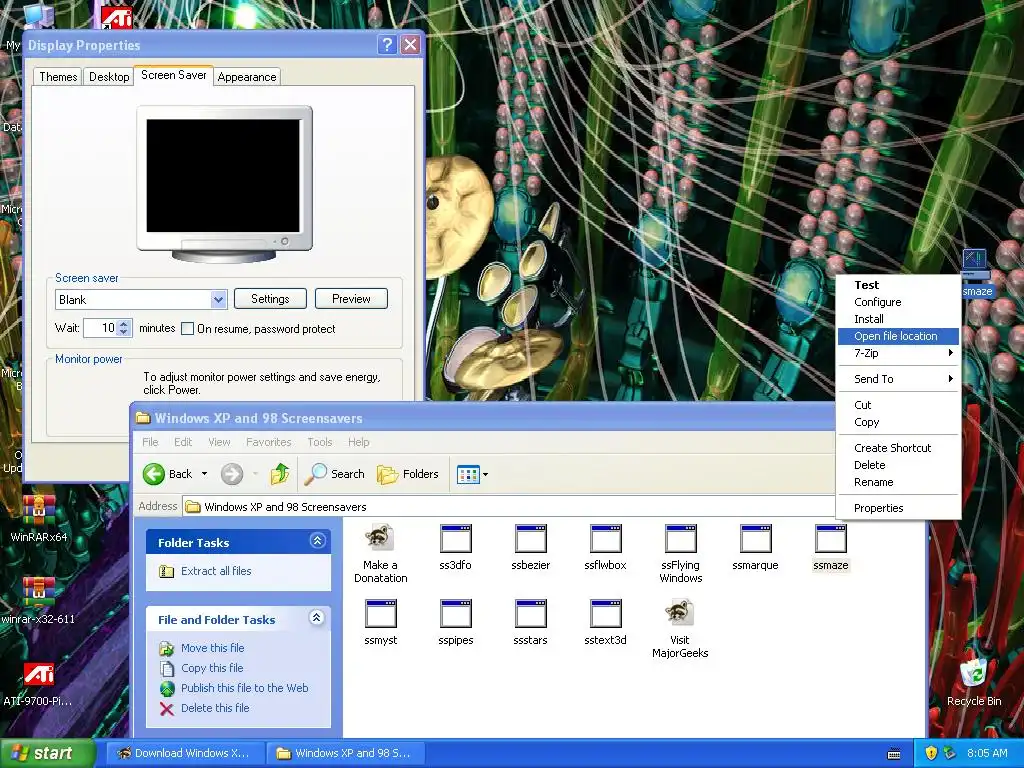Image resolution: width=1024 pixels, height=768 pixels.
Task: Click the greyed Forward arrow icon
Action: point(232,474)
